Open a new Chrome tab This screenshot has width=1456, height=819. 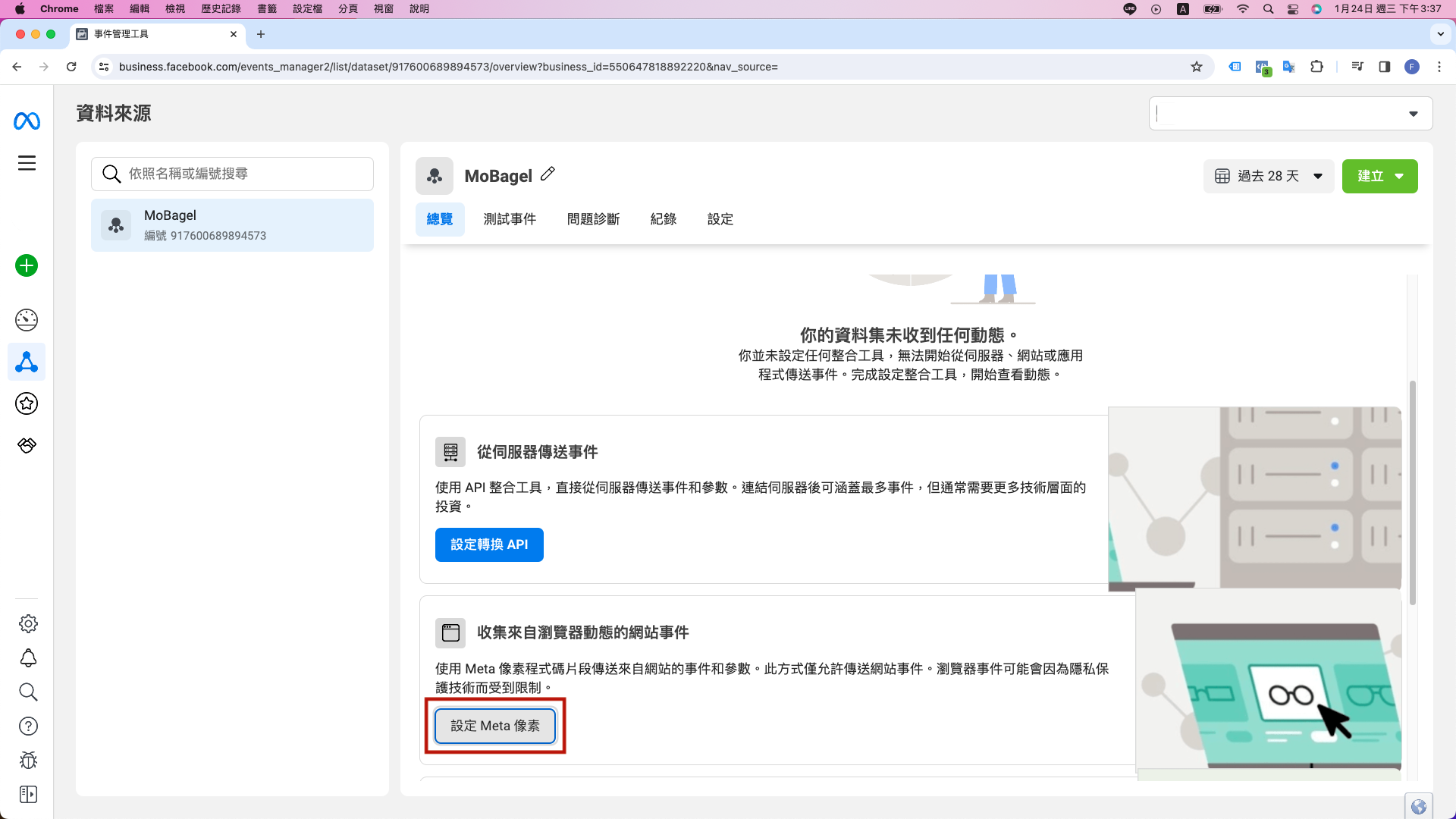261,34
